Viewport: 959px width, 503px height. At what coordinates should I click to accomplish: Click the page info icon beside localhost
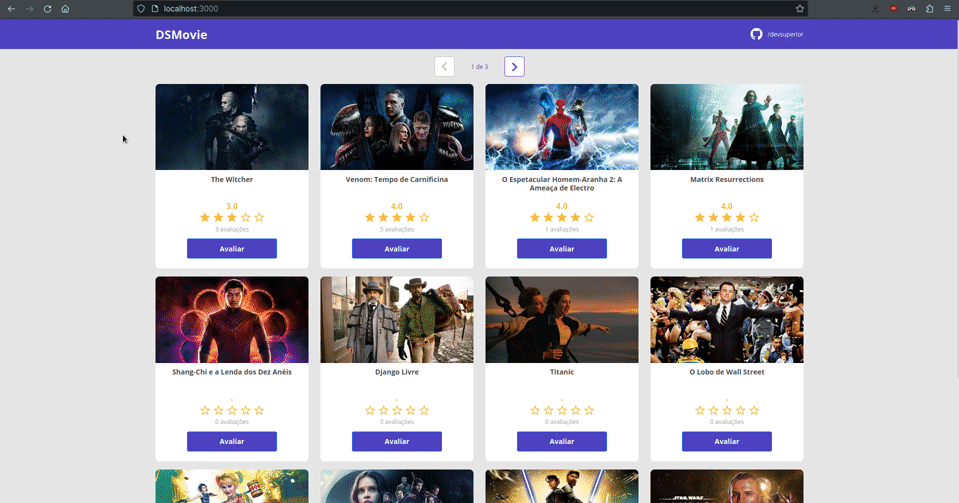point(155,9)
